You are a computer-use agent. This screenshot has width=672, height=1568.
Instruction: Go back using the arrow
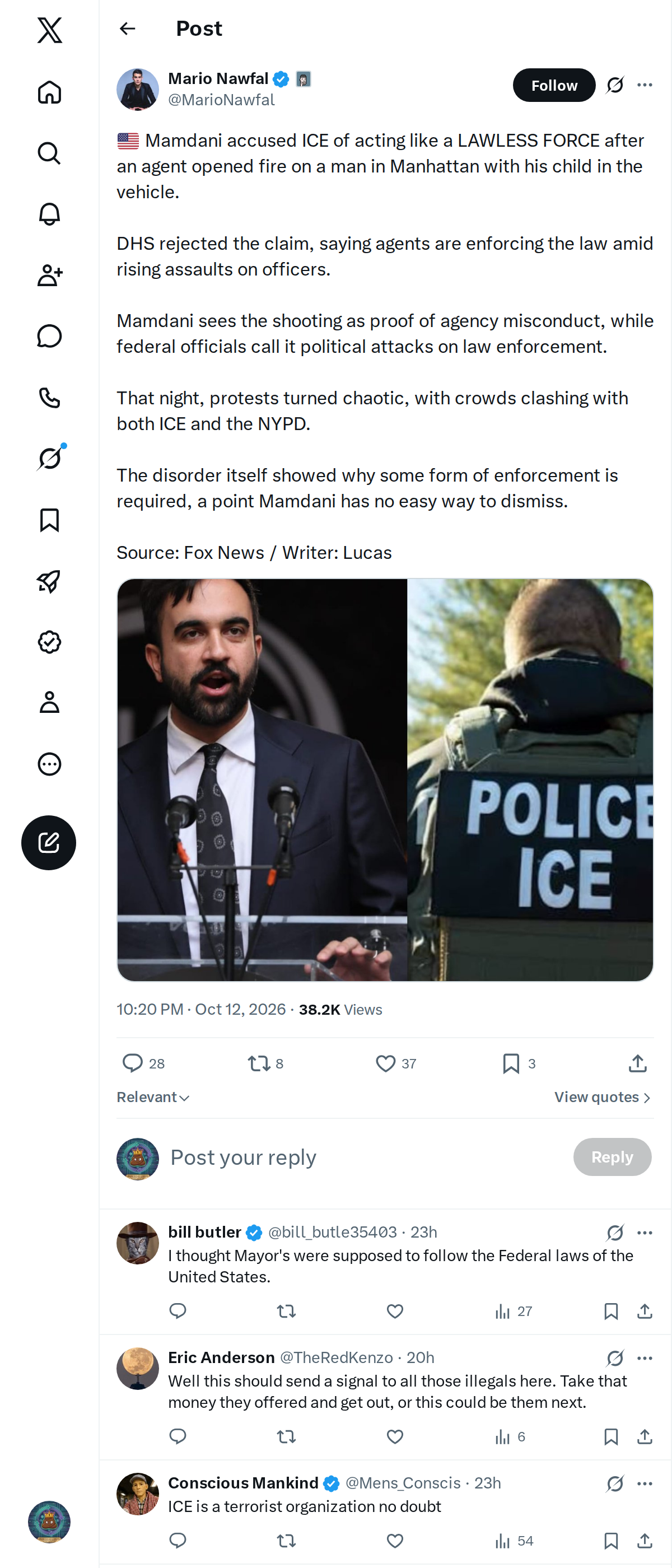tap(127, 29)
